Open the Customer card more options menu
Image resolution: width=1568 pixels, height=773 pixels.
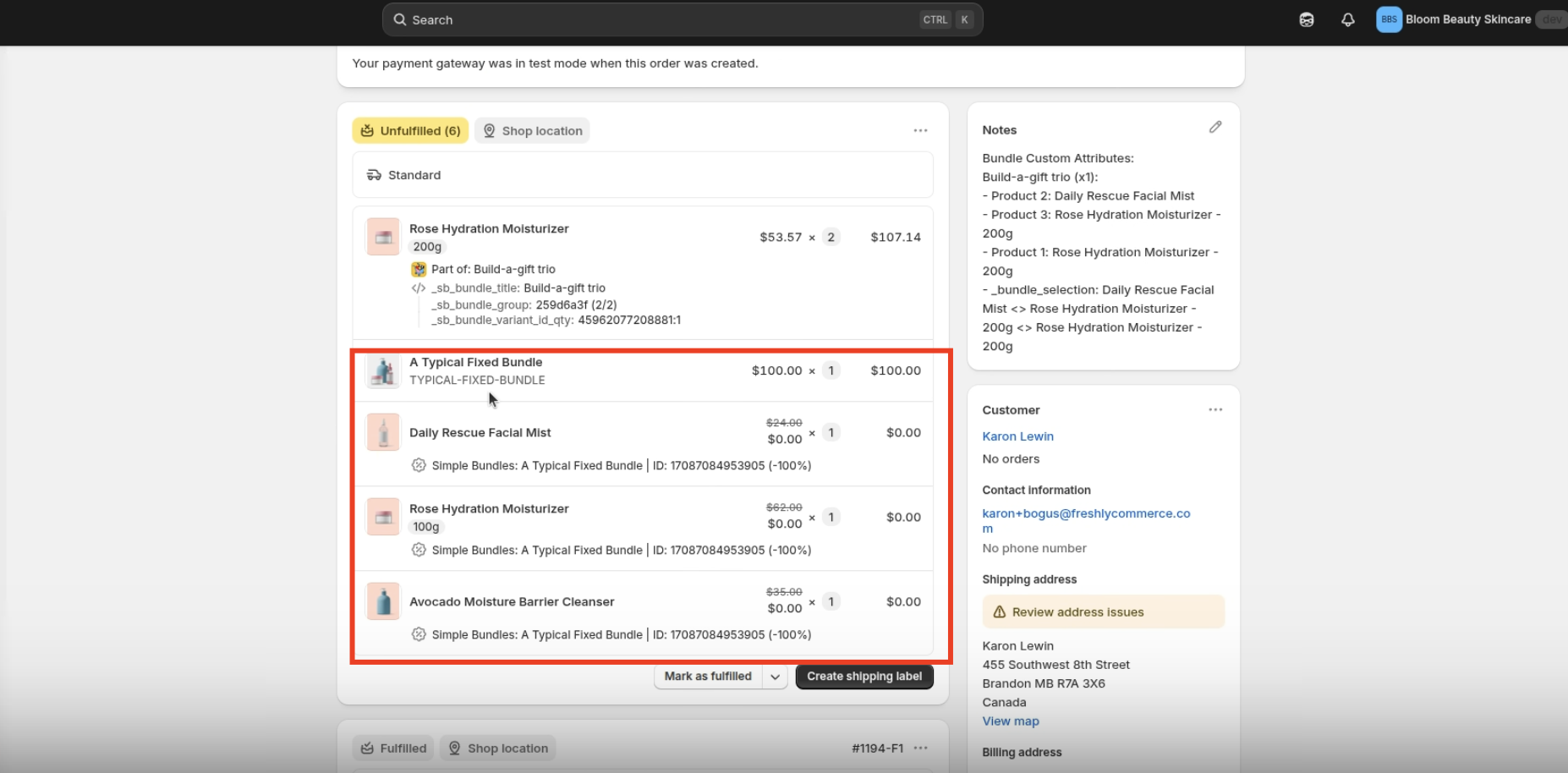click(1215, 409)
